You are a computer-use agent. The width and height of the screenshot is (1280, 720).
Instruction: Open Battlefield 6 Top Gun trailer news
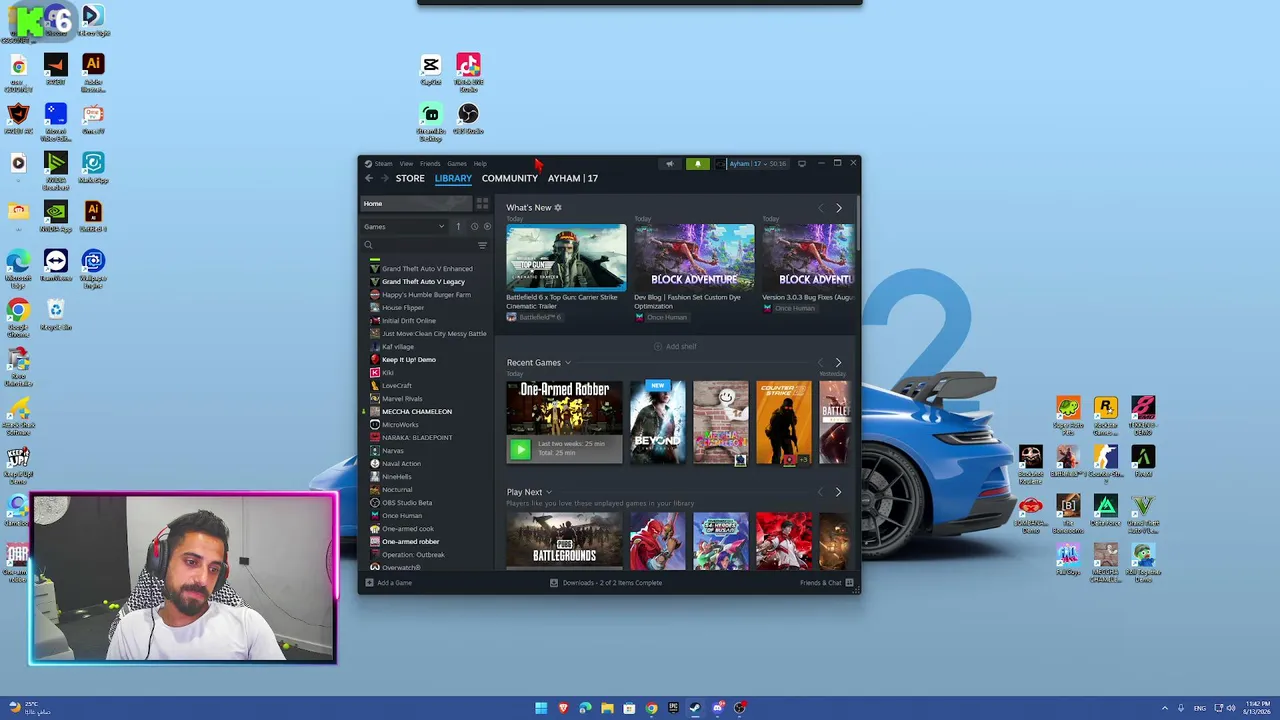[566, 258]
